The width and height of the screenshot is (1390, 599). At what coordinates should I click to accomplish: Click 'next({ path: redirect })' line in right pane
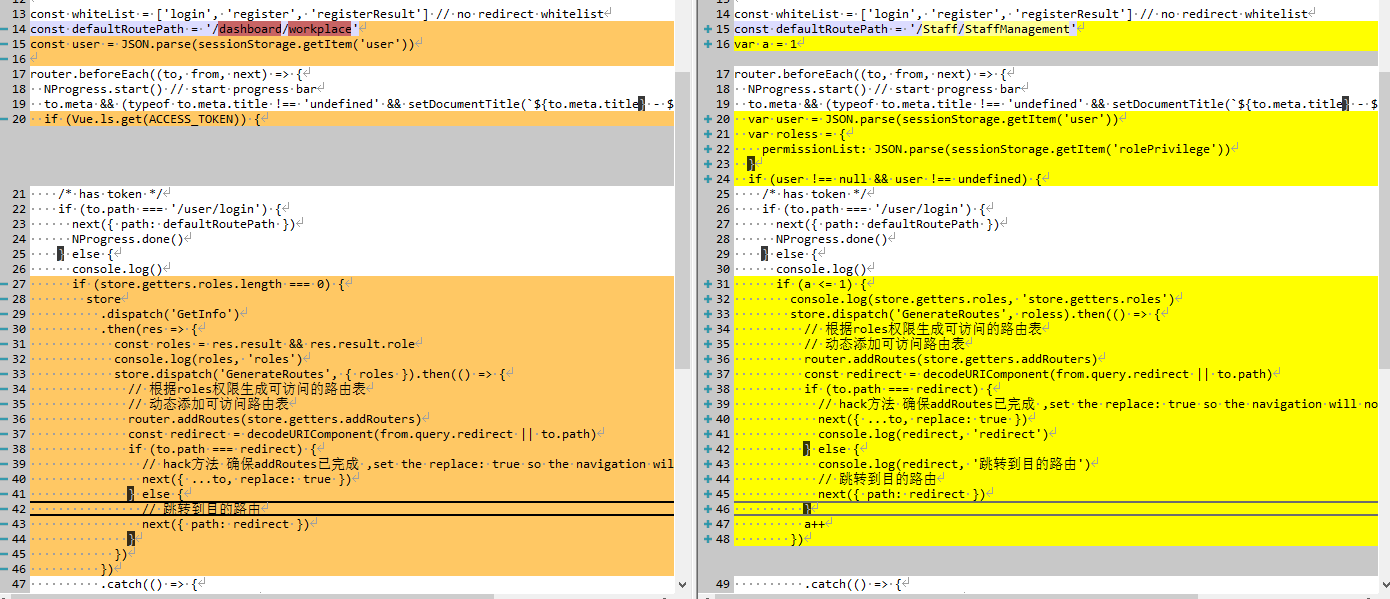[x=902, y=494]
